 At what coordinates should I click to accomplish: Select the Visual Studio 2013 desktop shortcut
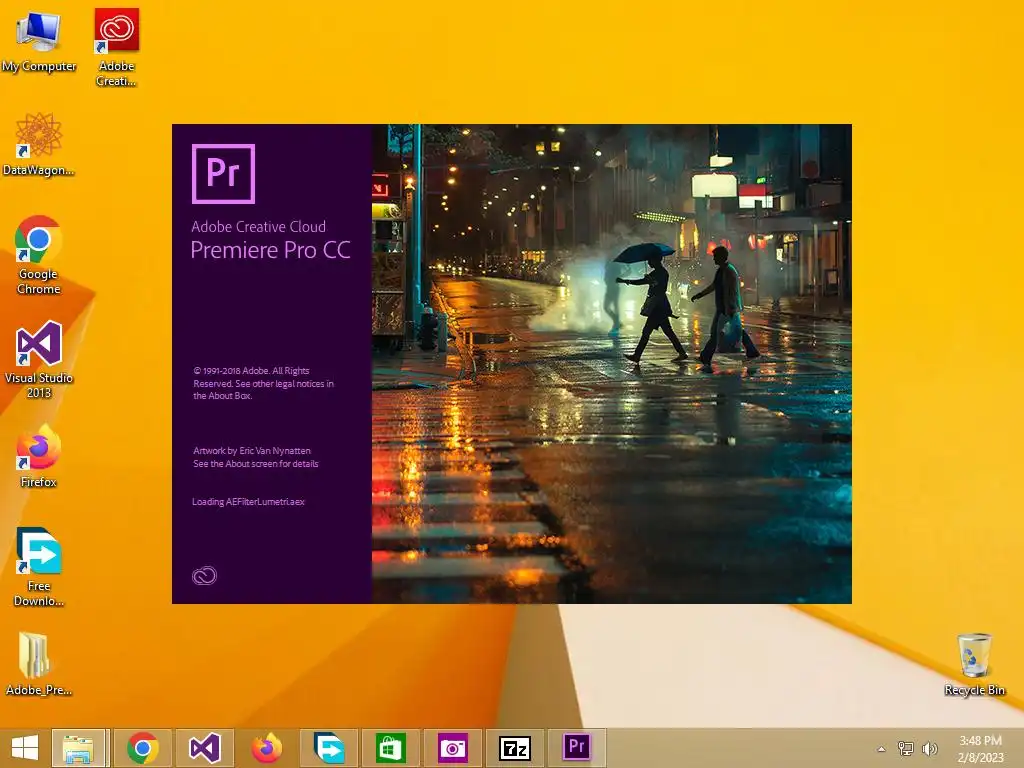pyautogui.click(x=39, y=359)
